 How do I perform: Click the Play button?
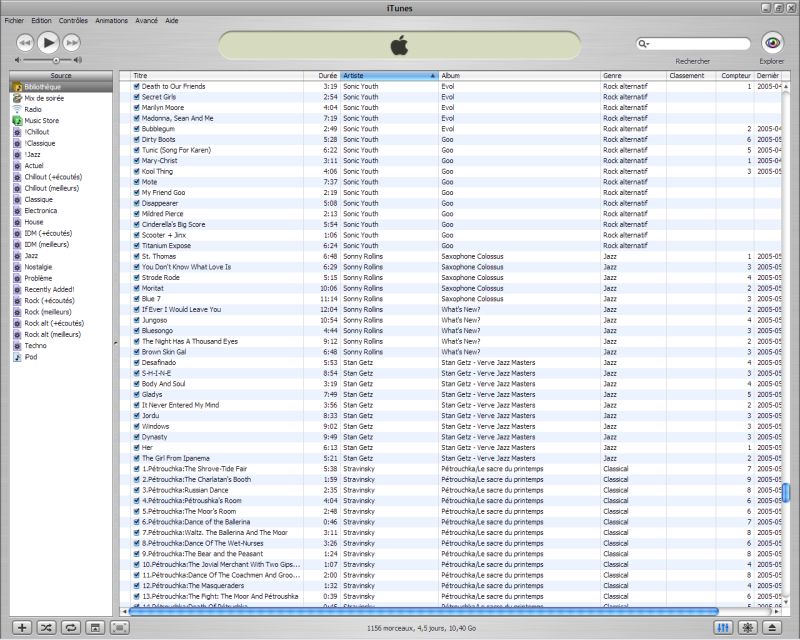coord(48,42)
